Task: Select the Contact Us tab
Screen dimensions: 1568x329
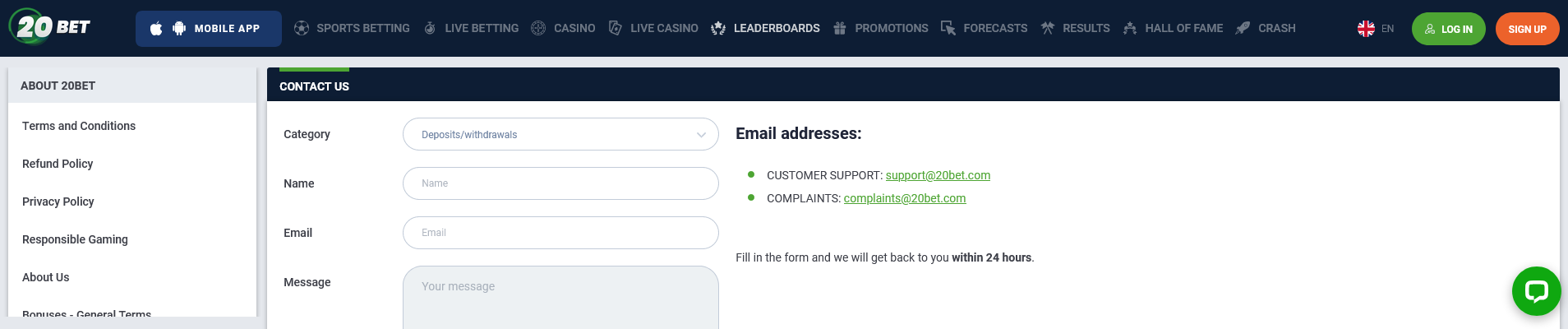Action: pos(314,86)
